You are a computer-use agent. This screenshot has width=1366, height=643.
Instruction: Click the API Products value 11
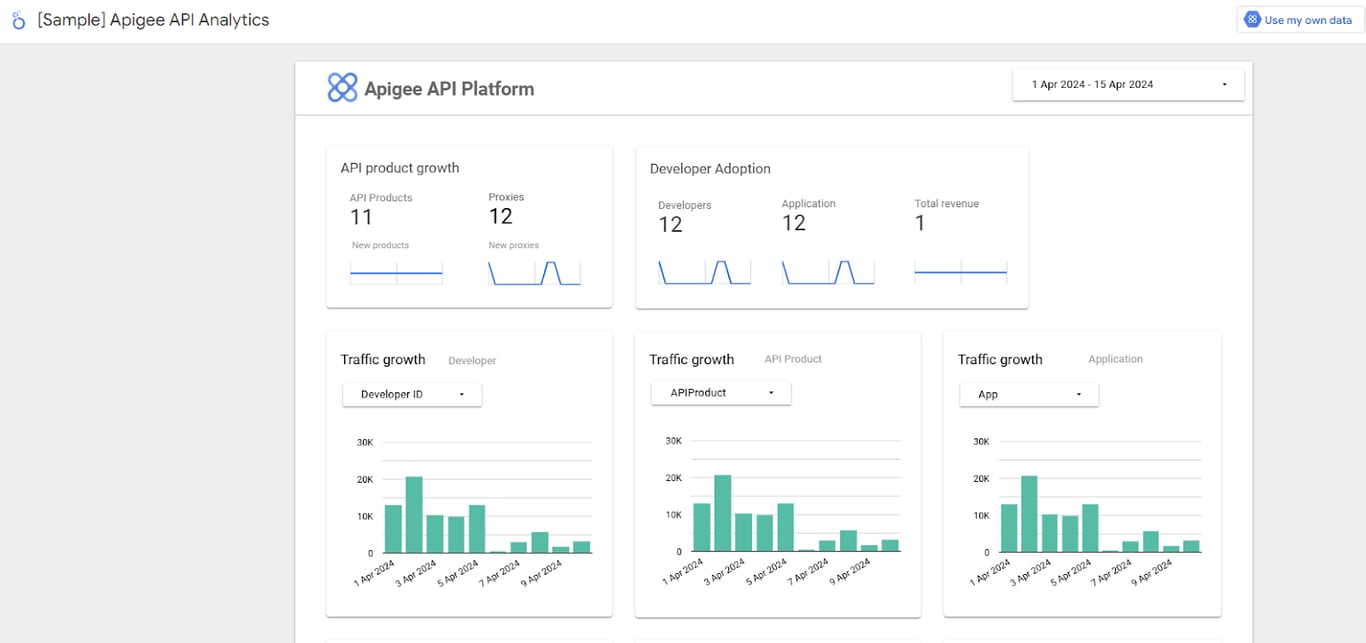point(361,217)
